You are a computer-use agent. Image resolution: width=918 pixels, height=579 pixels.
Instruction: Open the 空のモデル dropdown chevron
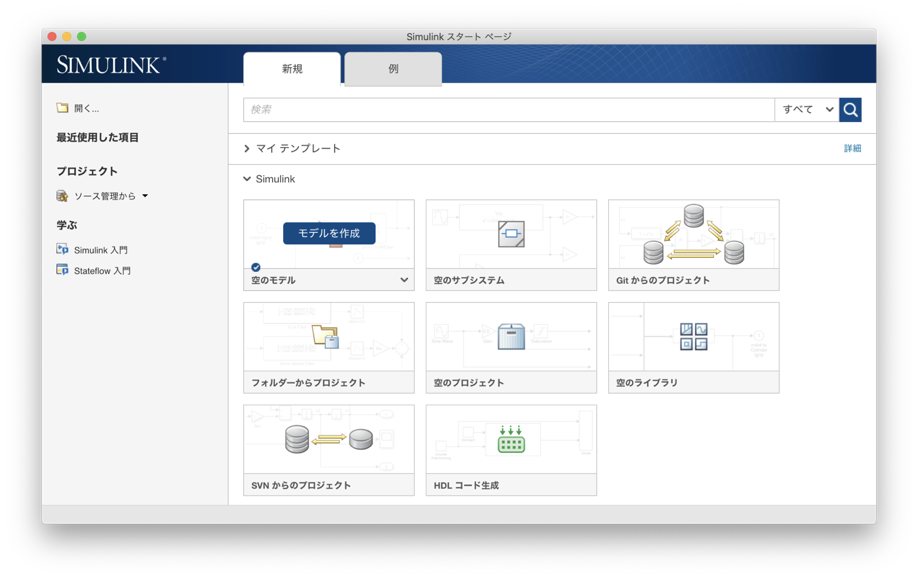(404, 280)
